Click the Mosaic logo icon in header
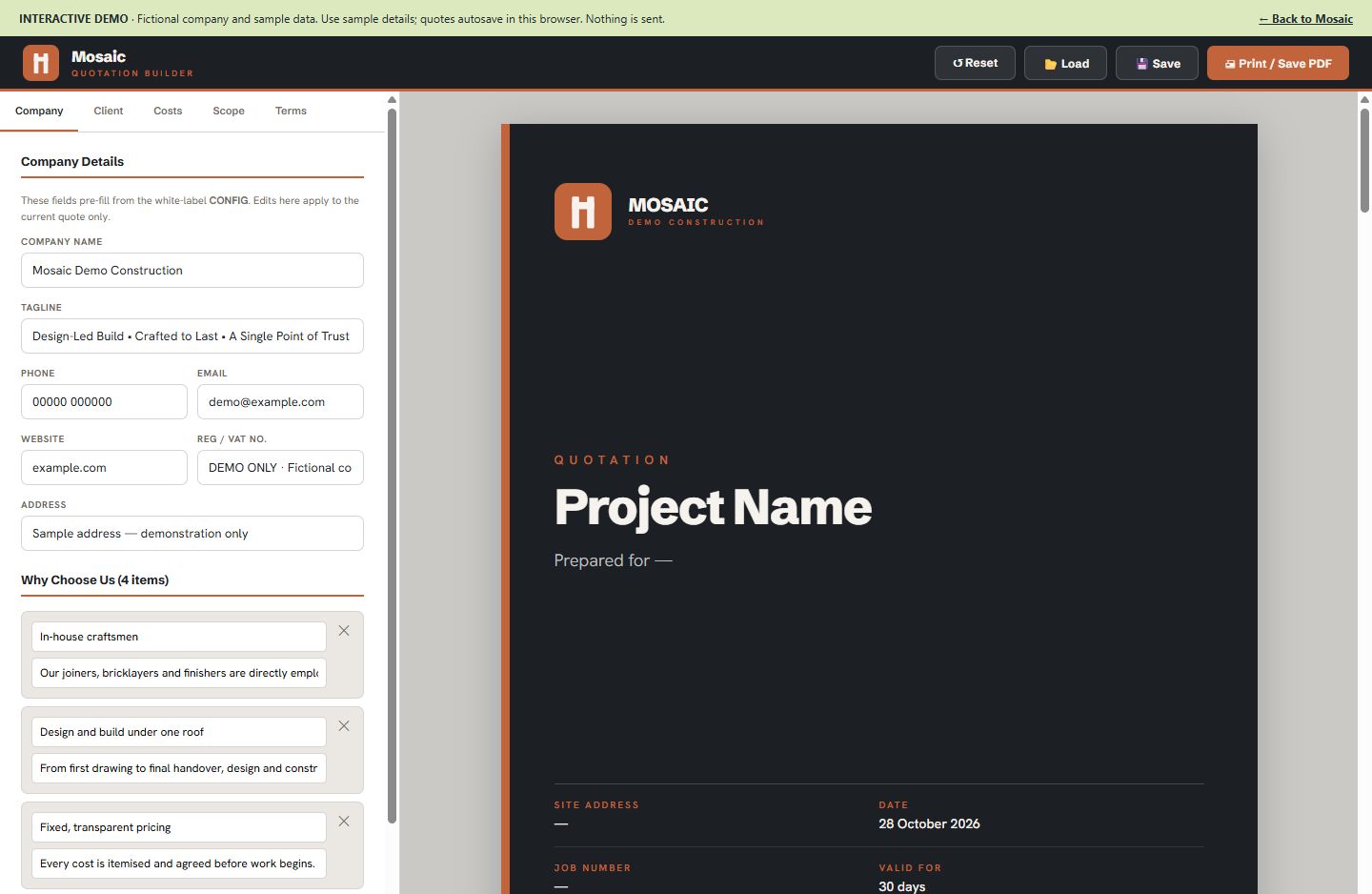1372x894 pixels. click(x=41, y=64)
